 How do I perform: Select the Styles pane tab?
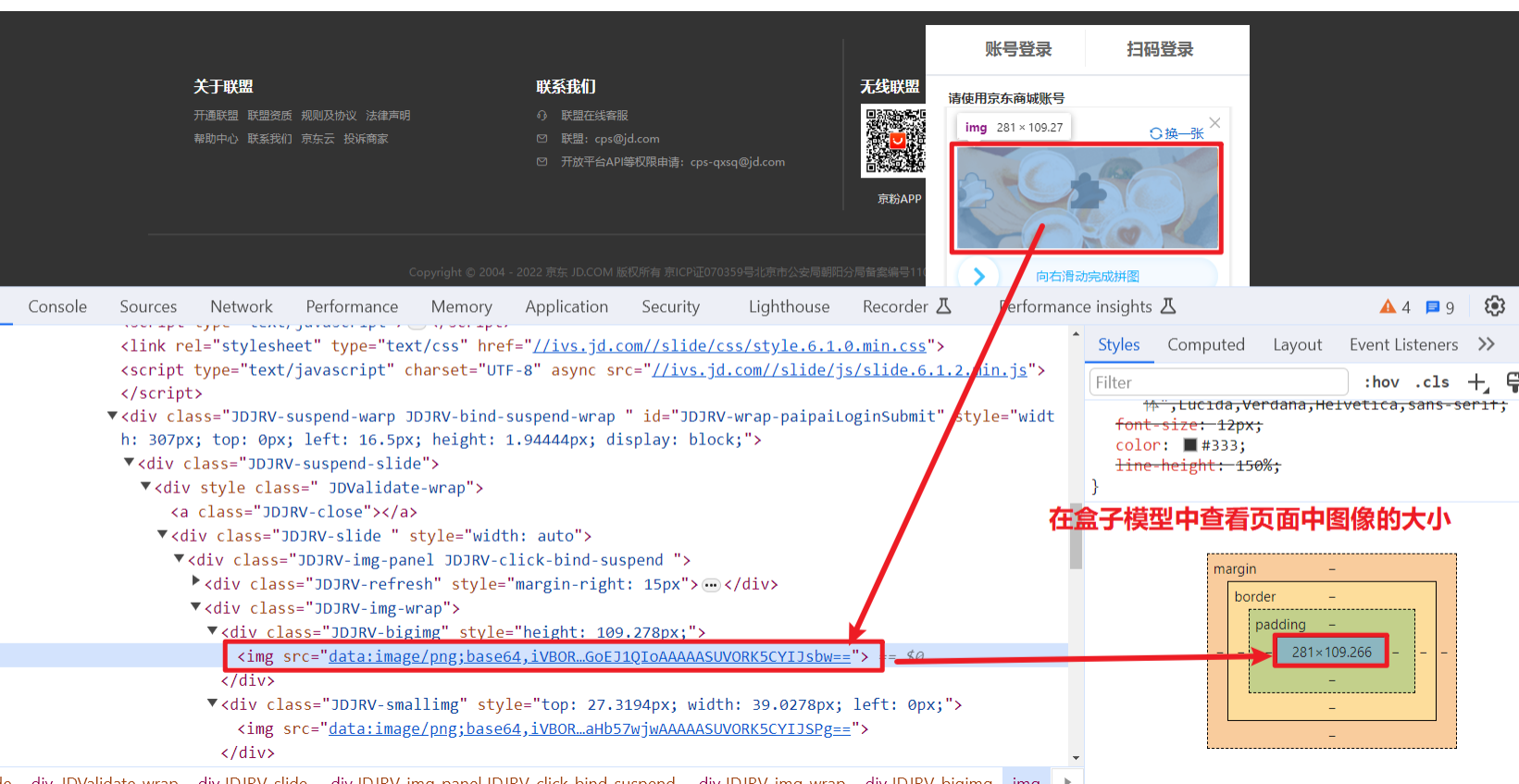(x=1119, y=344)
